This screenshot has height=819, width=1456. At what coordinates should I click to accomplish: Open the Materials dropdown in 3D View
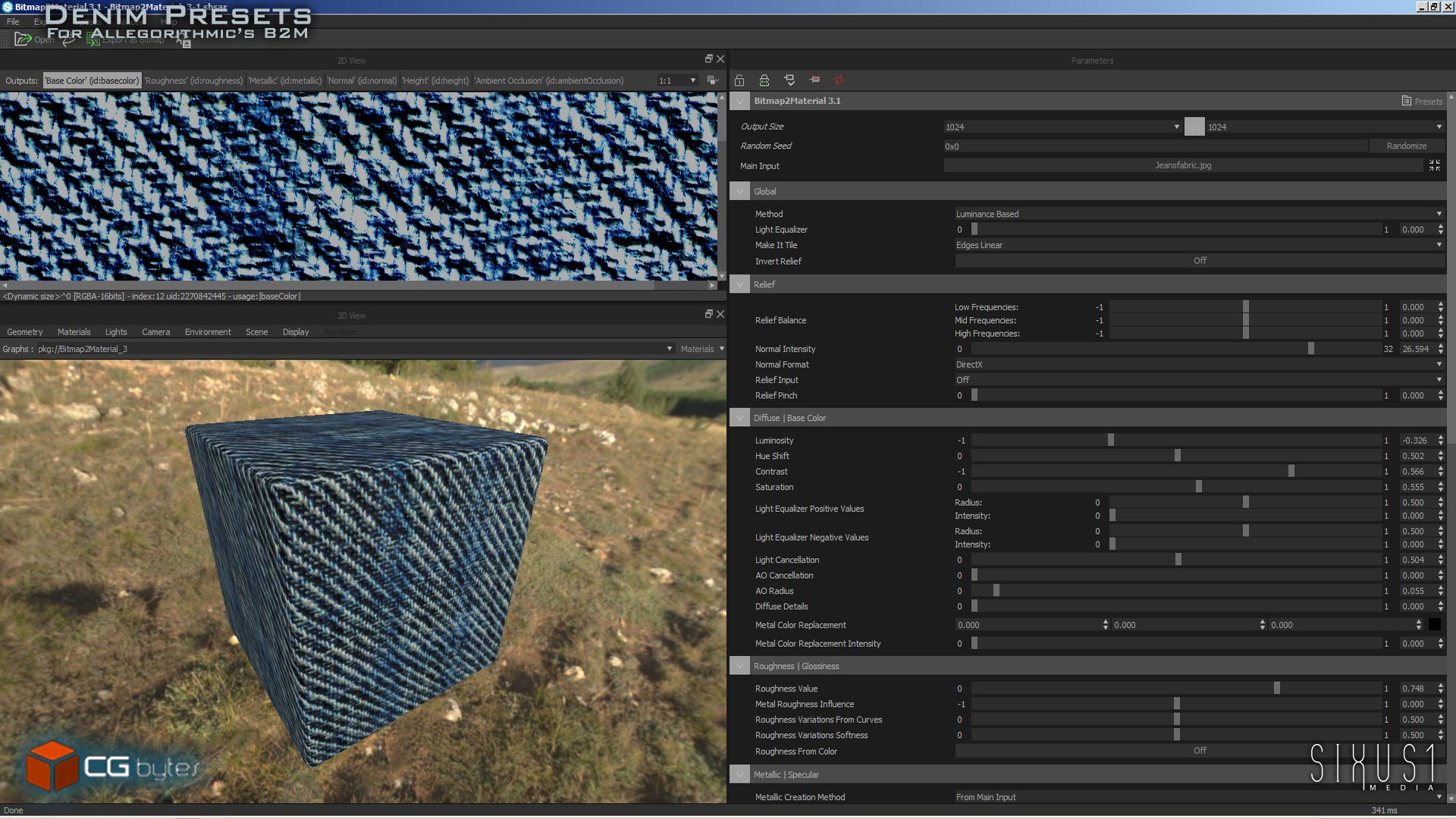[701, 349]
